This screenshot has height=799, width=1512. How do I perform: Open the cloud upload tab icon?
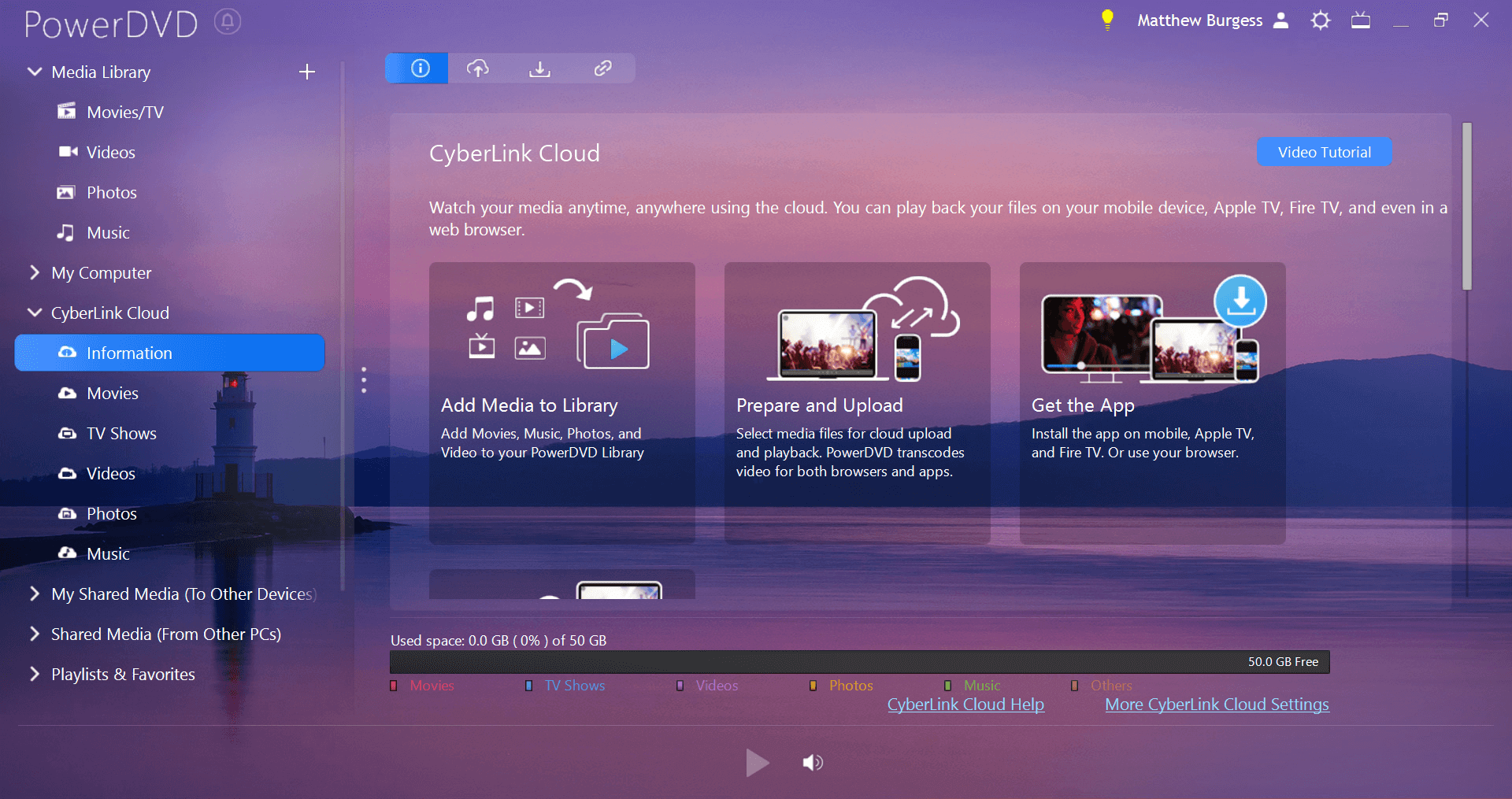[478, 68]
